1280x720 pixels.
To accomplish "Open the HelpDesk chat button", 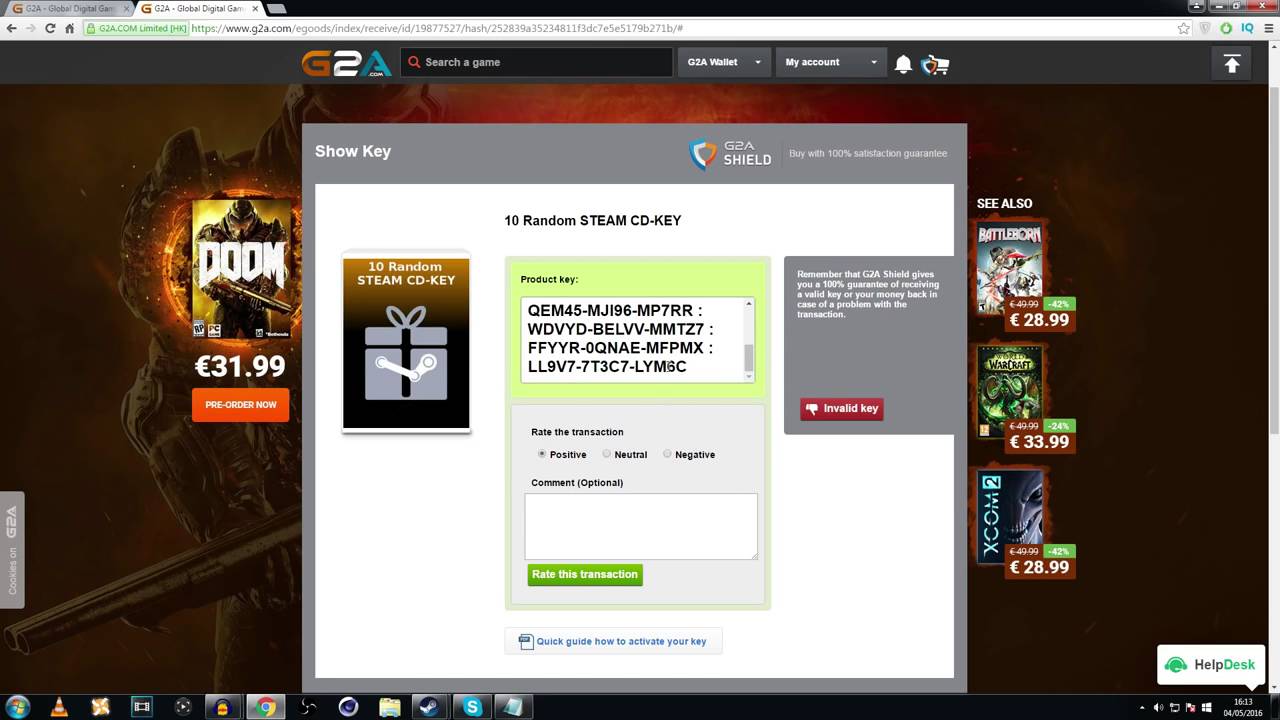I will coord(1212,665).
